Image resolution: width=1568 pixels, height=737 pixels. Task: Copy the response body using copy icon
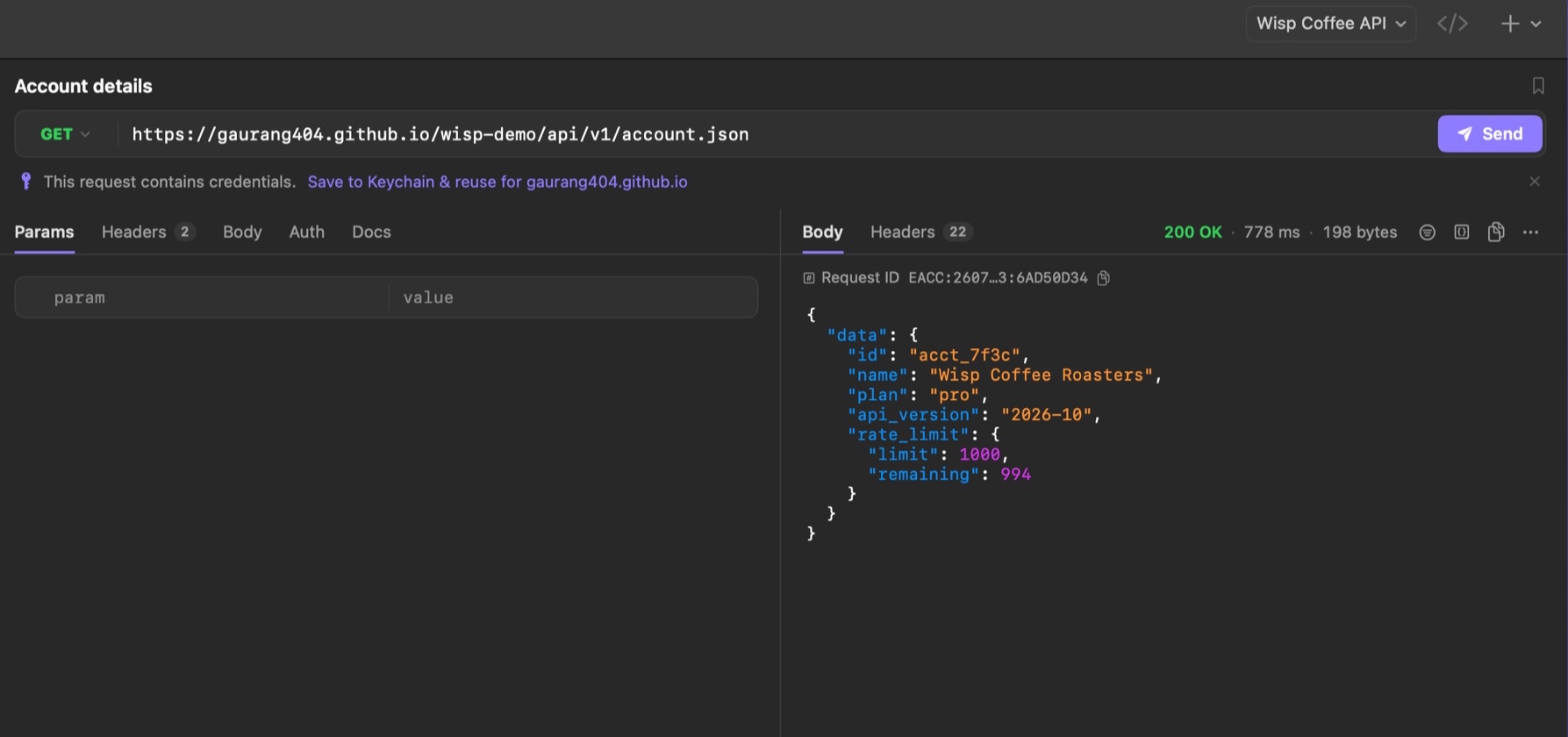click(1496, 232)
